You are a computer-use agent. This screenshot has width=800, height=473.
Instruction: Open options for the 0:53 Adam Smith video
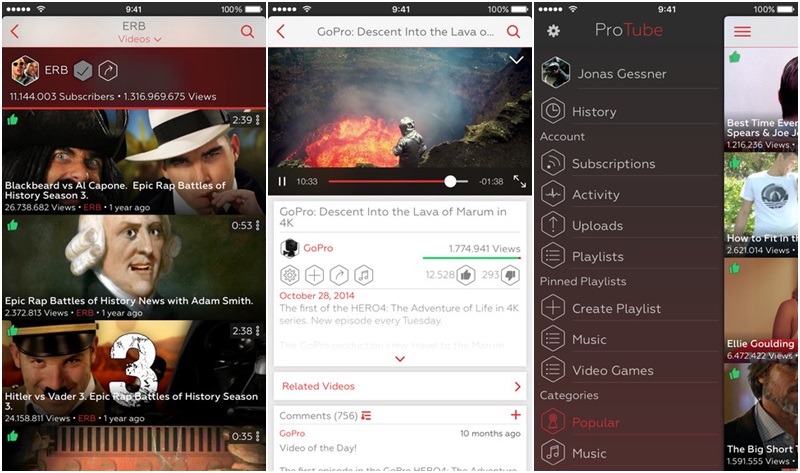click(258, 226)
